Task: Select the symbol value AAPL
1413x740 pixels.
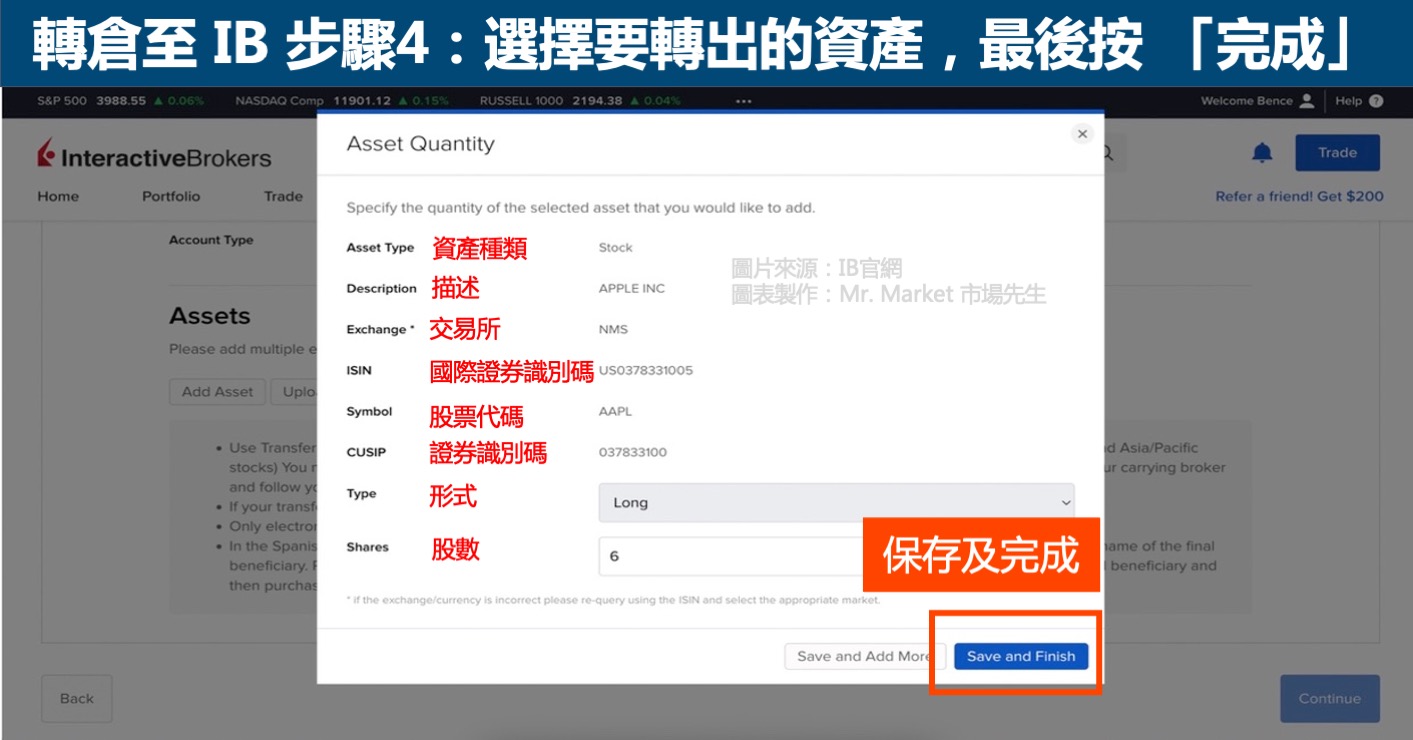Action: (615, 412)
